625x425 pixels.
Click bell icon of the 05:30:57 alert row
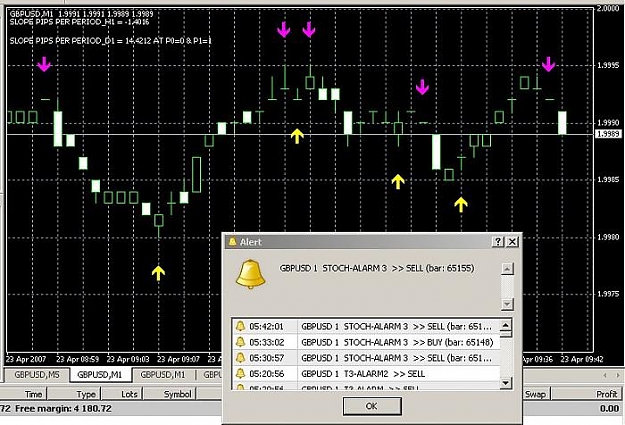pyautogui.click(x=240, y=358)
